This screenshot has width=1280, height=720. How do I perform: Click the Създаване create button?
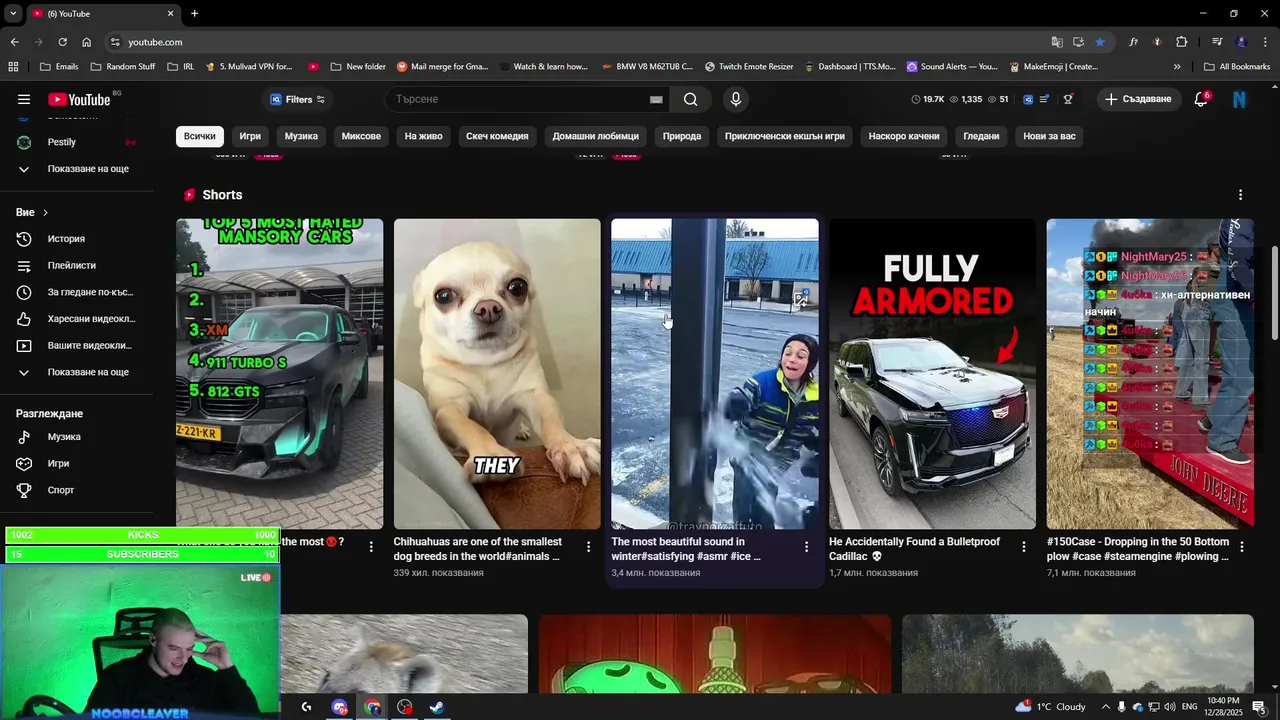(1138, 99)
